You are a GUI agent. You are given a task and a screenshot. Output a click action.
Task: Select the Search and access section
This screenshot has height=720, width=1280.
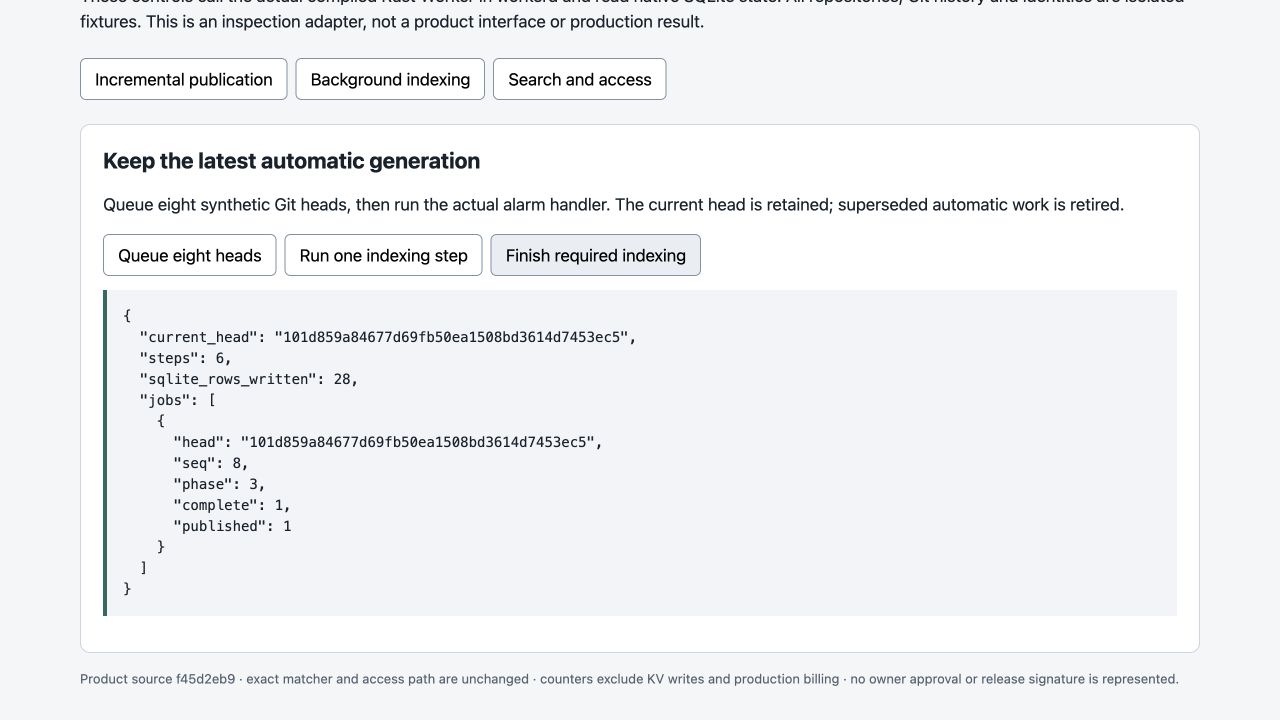pos(580,79)
